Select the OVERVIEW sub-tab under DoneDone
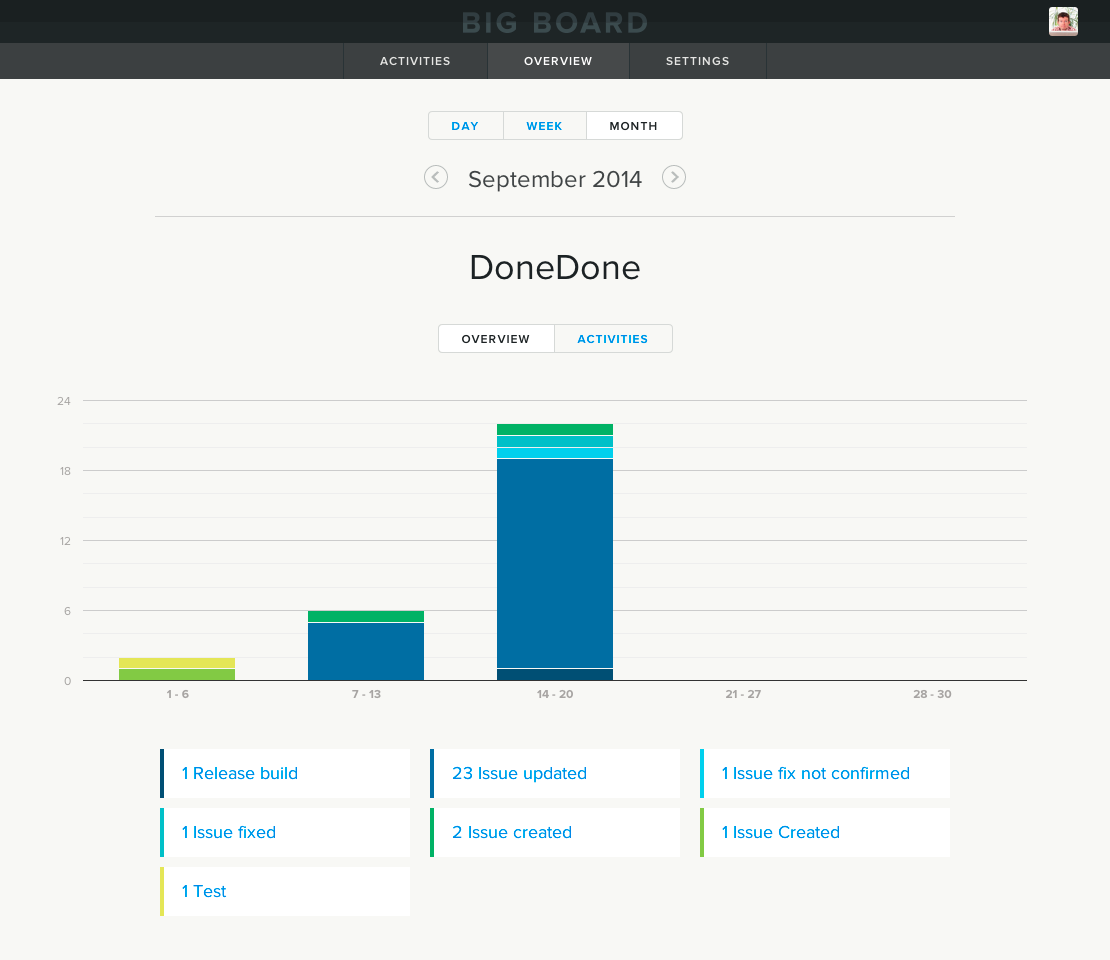Viewport: 1110px width, 960px height. point(496,338)
